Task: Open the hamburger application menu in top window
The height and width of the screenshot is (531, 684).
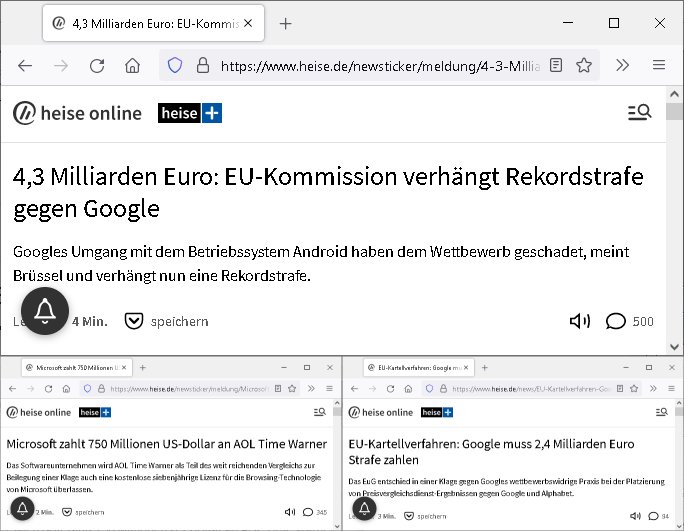Action: [659, 65]
